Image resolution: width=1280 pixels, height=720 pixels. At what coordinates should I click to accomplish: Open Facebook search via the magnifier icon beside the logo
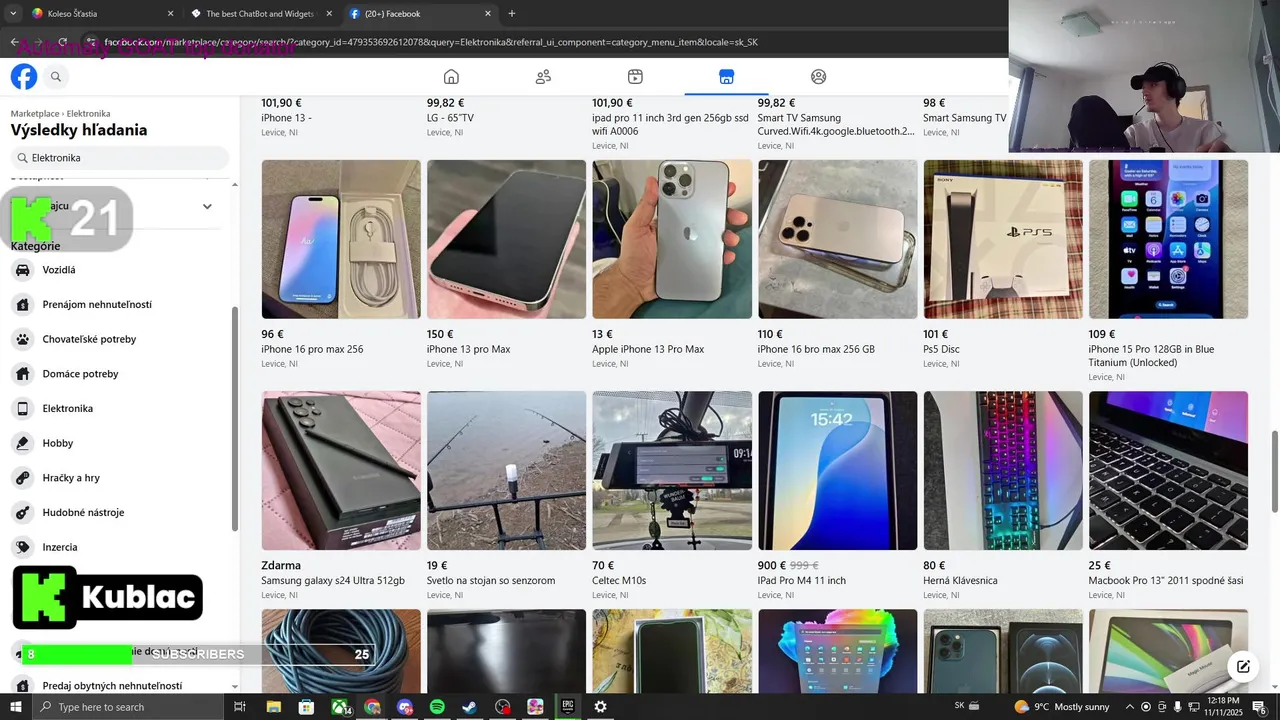pos(56,77)
